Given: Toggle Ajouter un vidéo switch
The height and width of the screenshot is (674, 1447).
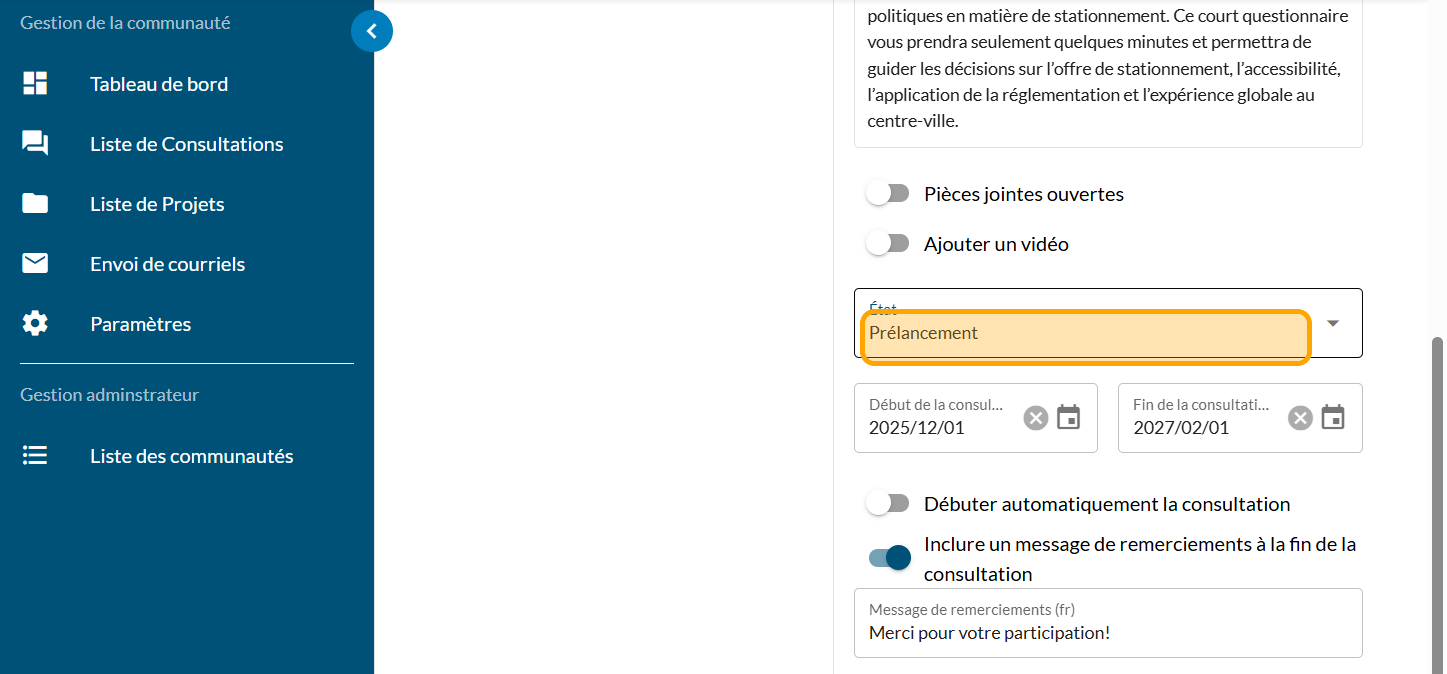Looking at the screenshot, I should [x=887, y=244].
